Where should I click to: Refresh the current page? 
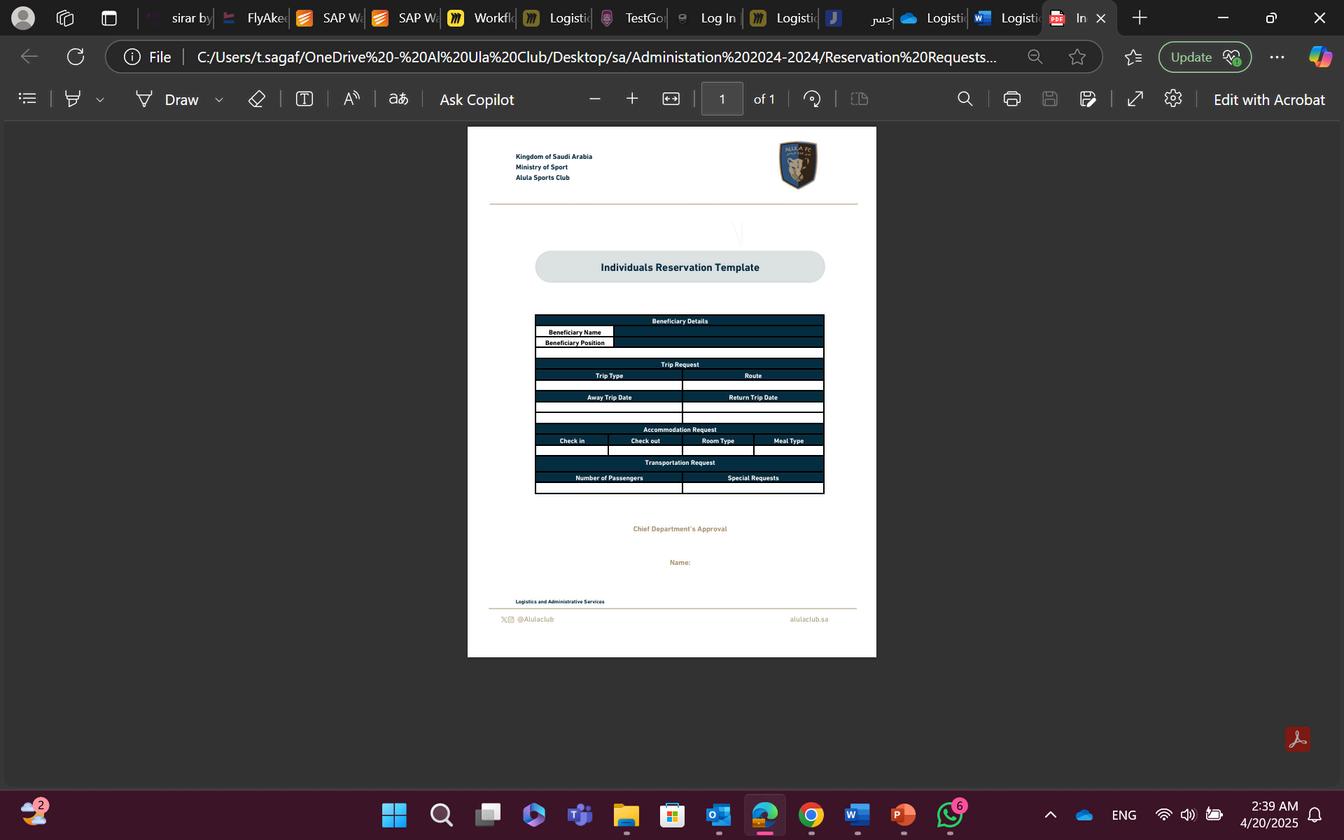click(x=75, y=57)
